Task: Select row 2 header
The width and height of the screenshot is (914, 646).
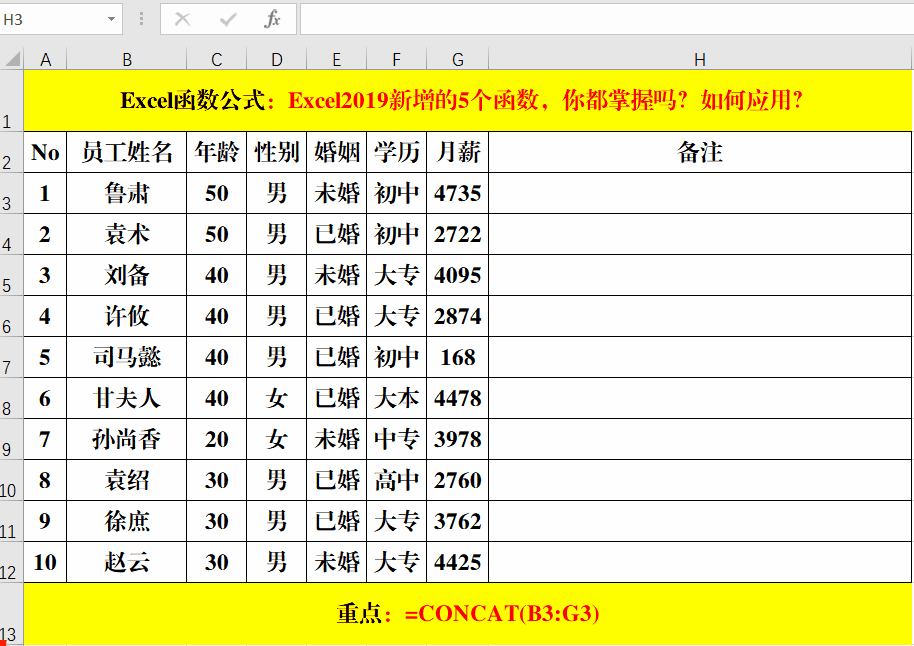Action: tap(12, 152)
